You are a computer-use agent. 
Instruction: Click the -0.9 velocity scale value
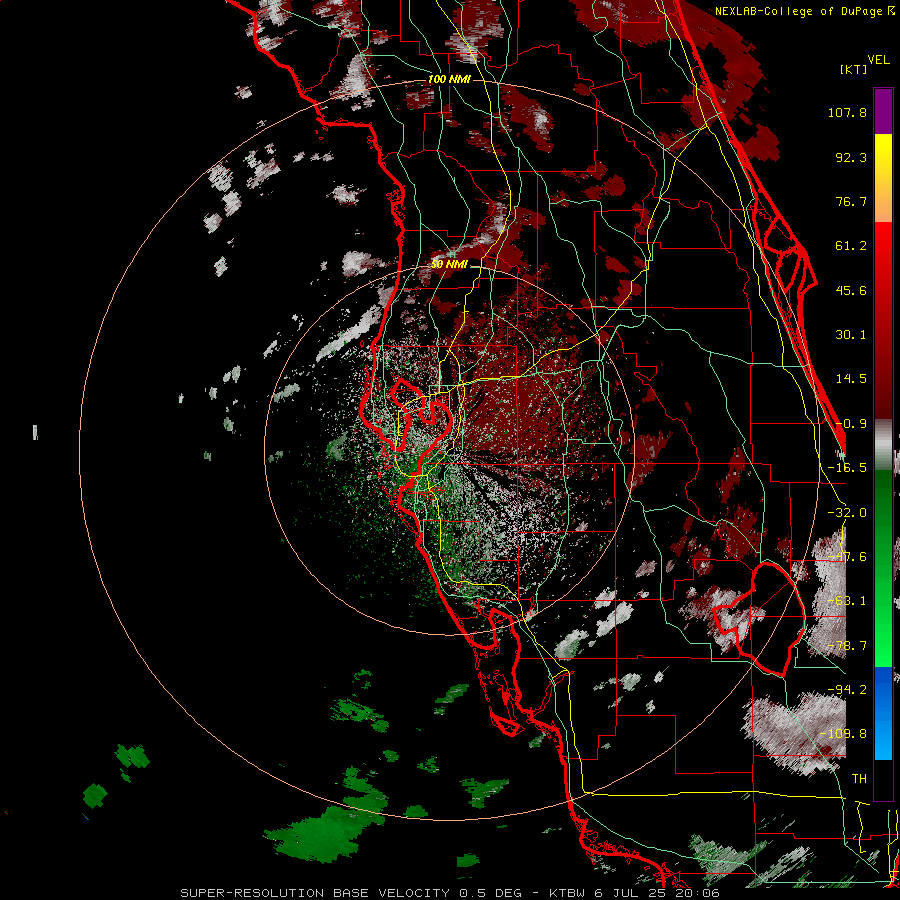coord(851,424)
